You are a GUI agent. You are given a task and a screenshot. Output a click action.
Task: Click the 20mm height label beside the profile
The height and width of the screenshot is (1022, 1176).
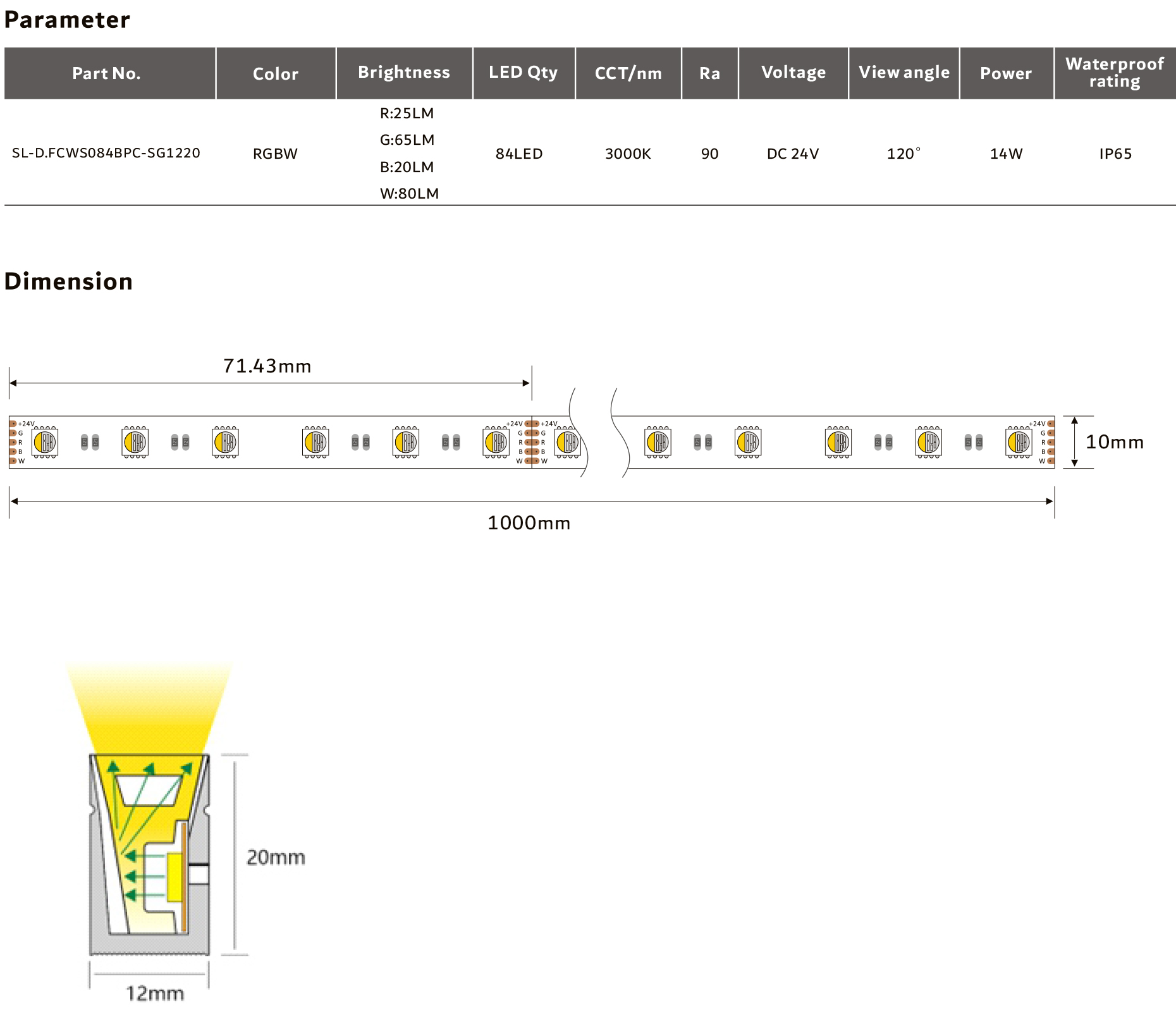point(276,857)
